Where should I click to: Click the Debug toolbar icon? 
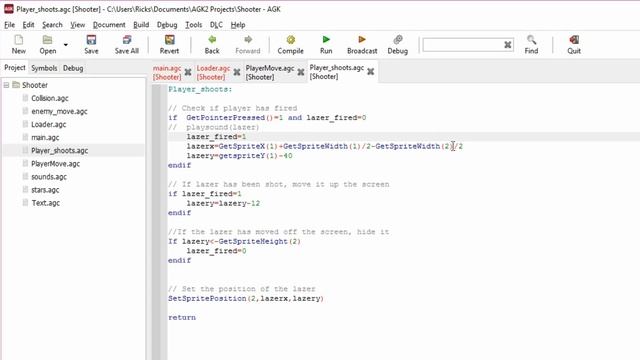coord(398,44)
